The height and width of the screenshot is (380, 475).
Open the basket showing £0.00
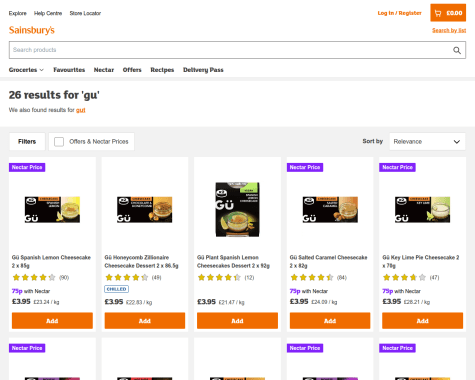pyautogui.click(x=448, y=13)
